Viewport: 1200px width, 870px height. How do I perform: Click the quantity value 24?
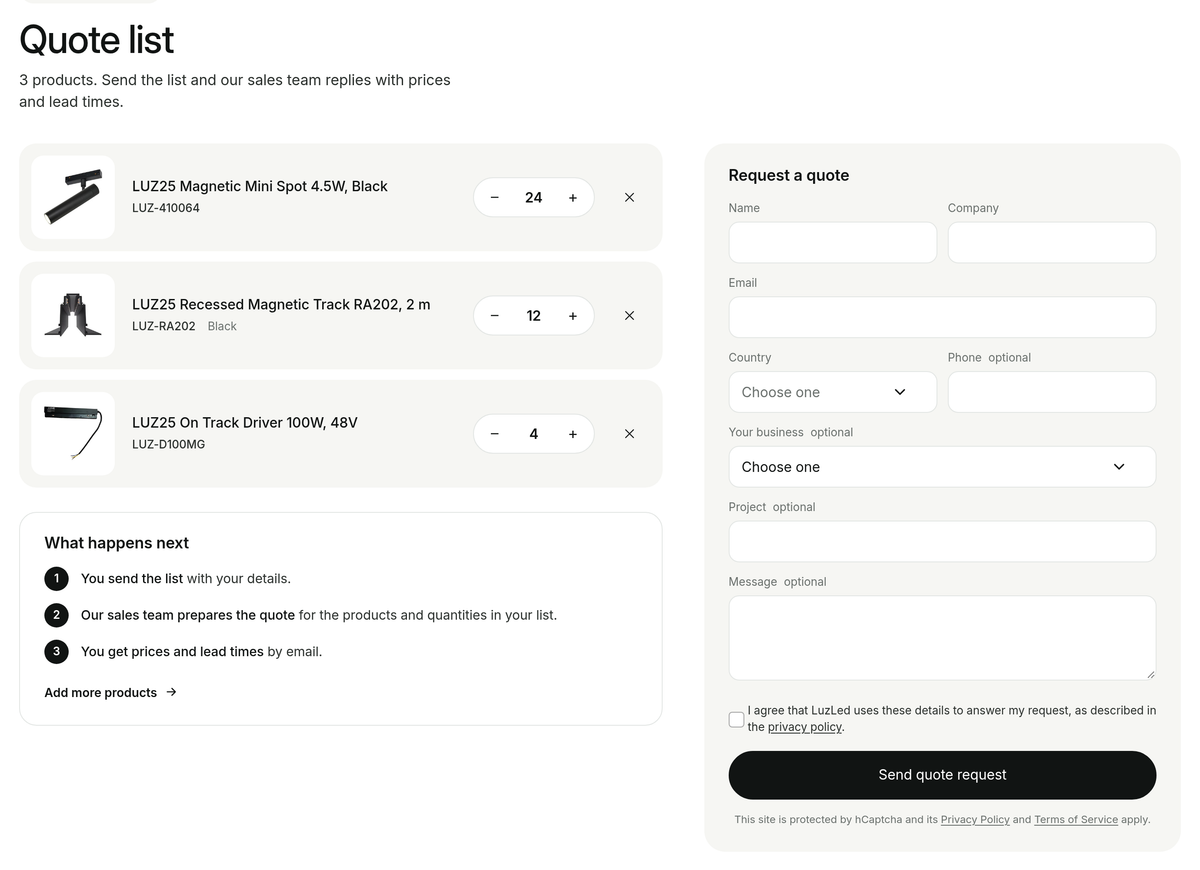pyautogui.click(x=533, y=198)
